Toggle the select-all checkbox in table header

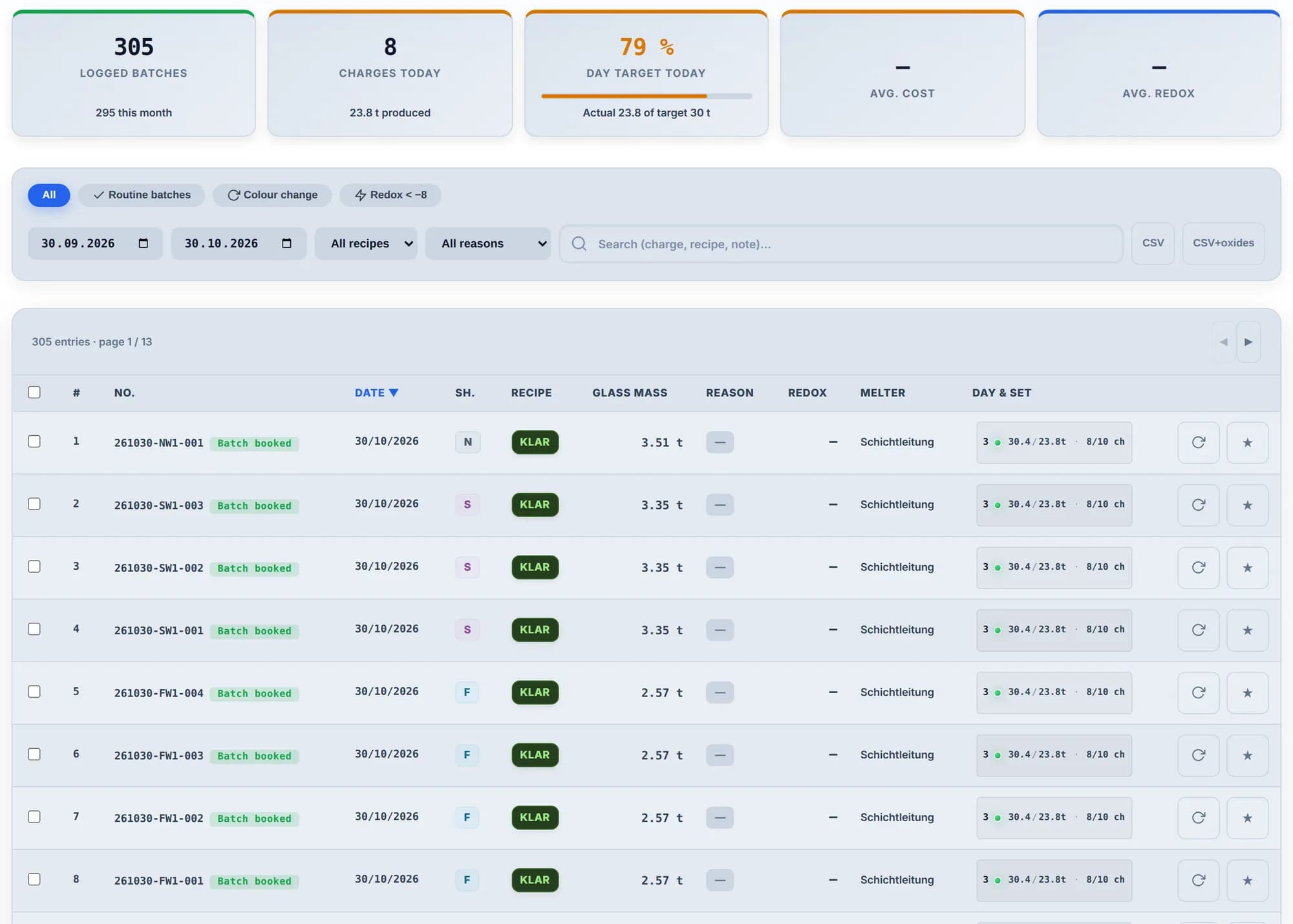click(34, 392)
